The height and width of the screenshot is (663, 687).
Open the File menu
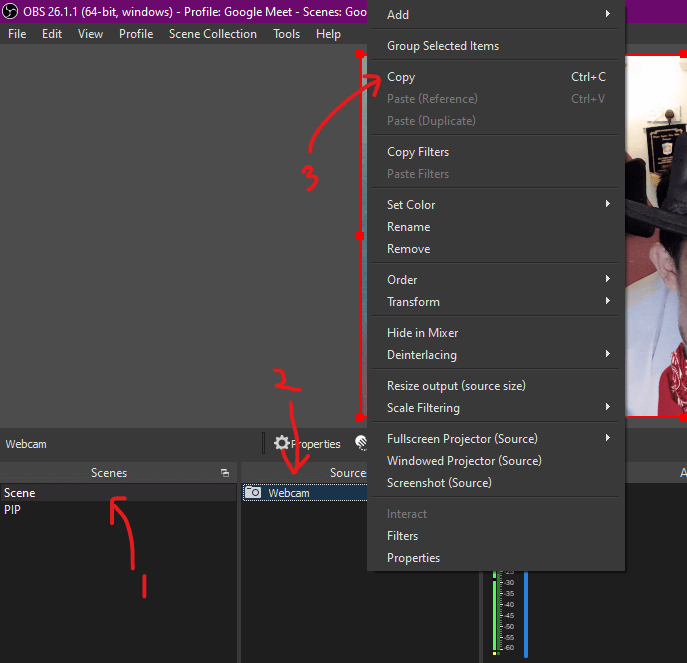(17, 34)
